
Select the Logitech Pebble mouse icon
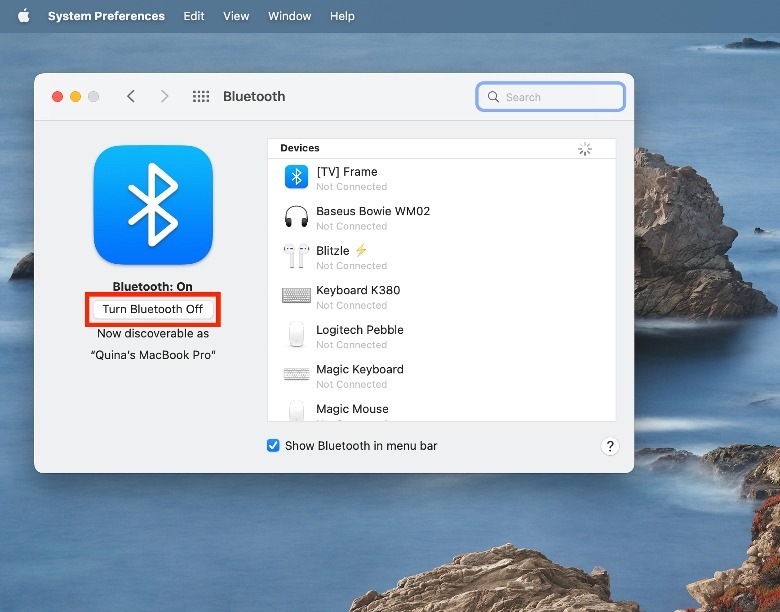click(296, 334)
